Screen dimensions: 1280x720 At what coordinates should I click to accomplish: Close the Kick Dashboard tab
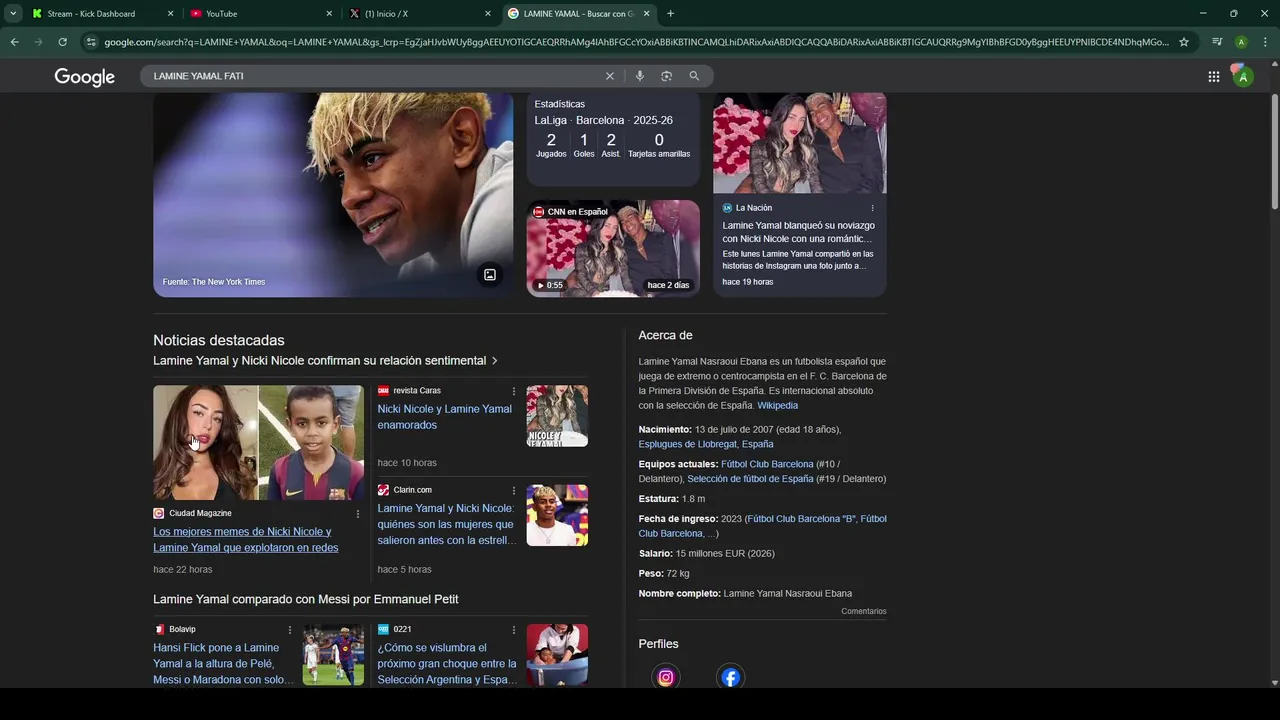coord(170,14)
